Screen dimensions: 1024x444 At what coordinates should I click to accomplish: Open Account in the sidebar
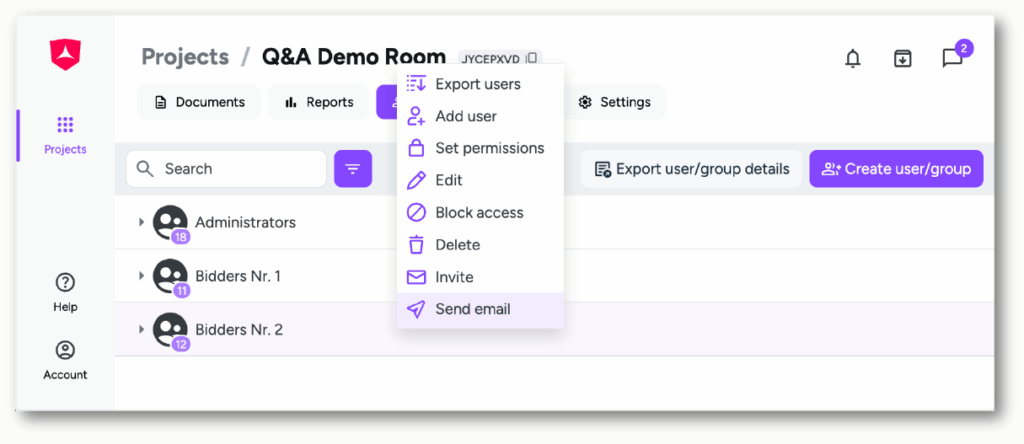(65, 360)
